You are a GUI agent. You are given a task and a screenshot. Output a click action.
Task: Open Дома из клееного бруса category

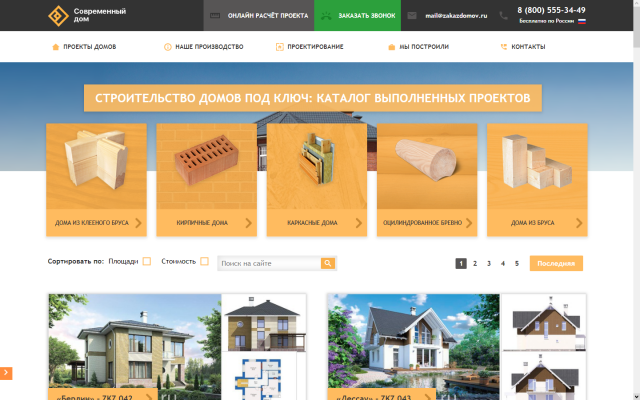[x=92, y=223]
